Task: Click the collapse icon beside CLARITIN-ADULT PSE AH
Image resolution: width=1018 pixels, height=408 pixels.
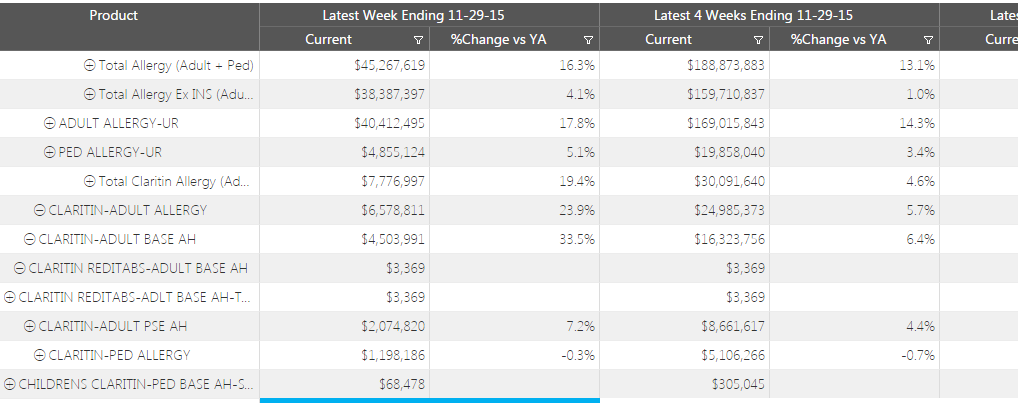Action: click(30, 327)
